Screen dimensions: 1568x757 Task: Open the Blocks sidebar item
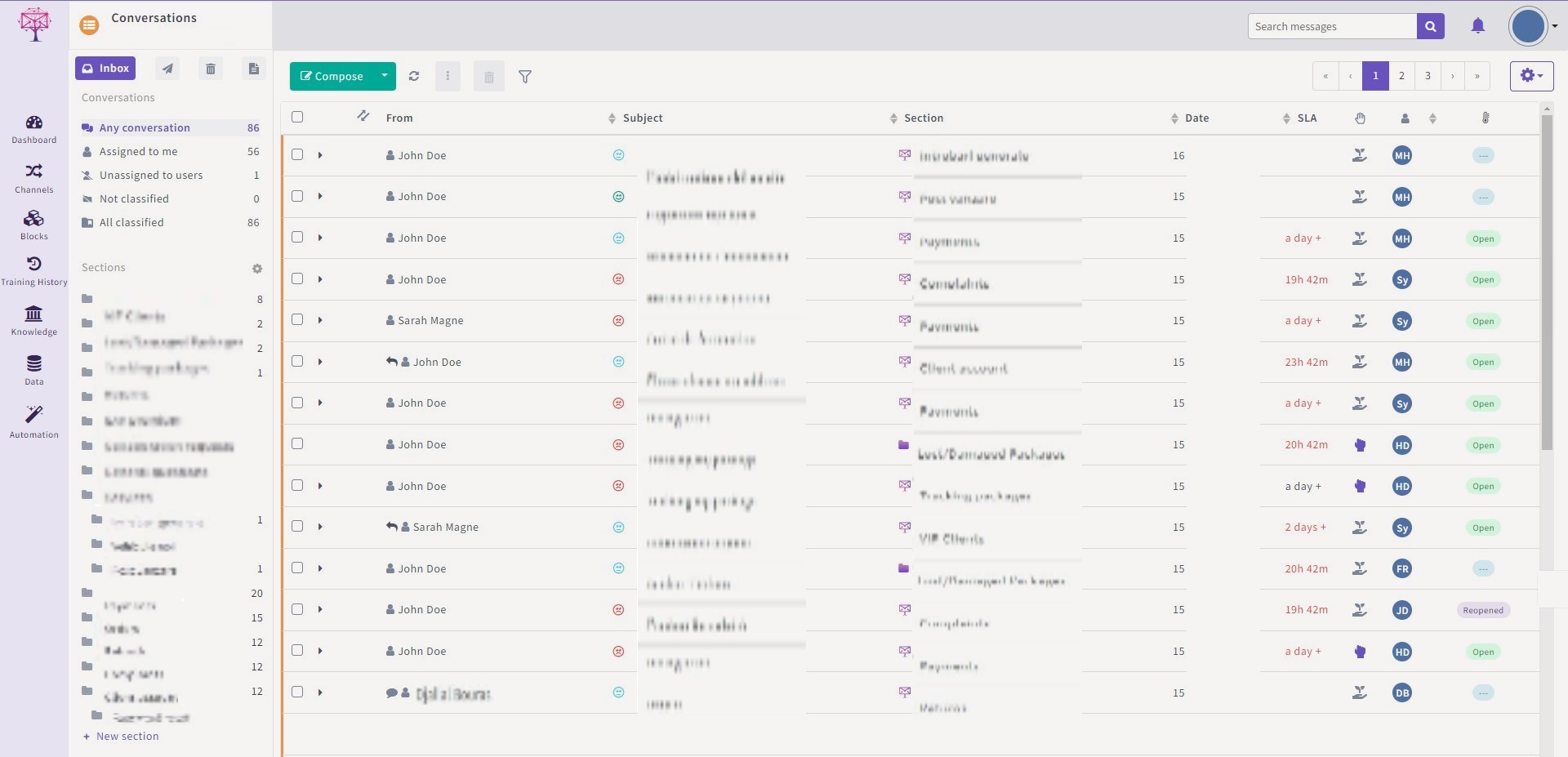[x=33, y=225]
